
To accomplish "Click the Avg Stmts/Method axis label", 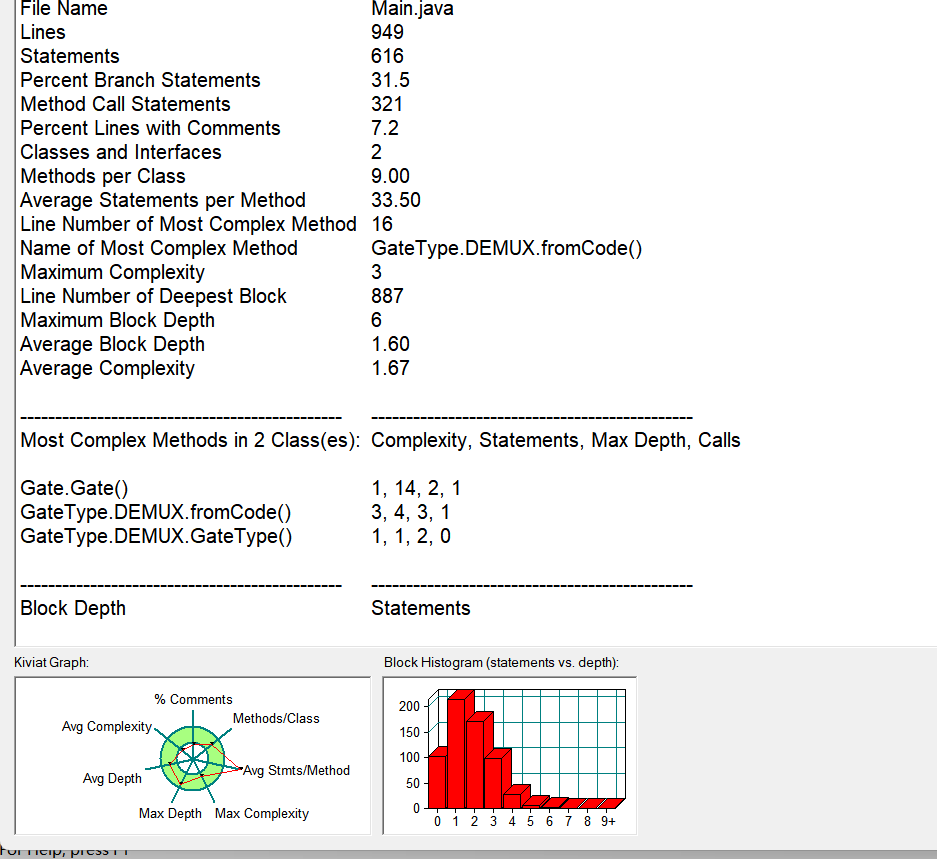I will 296,771.
